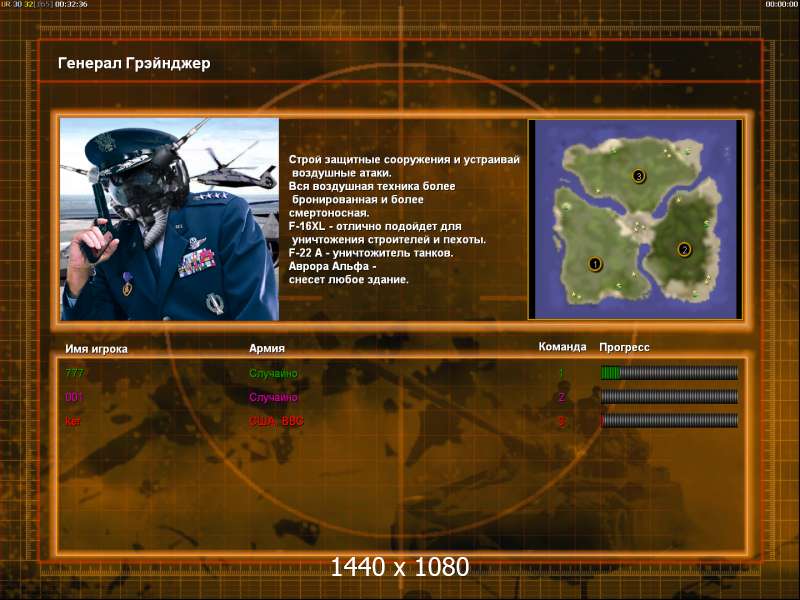The height and width of the screenshot is (600, 800).
Task: Click line 'F-16XL - отлично подойдет для'
Action: click(375, 226)
